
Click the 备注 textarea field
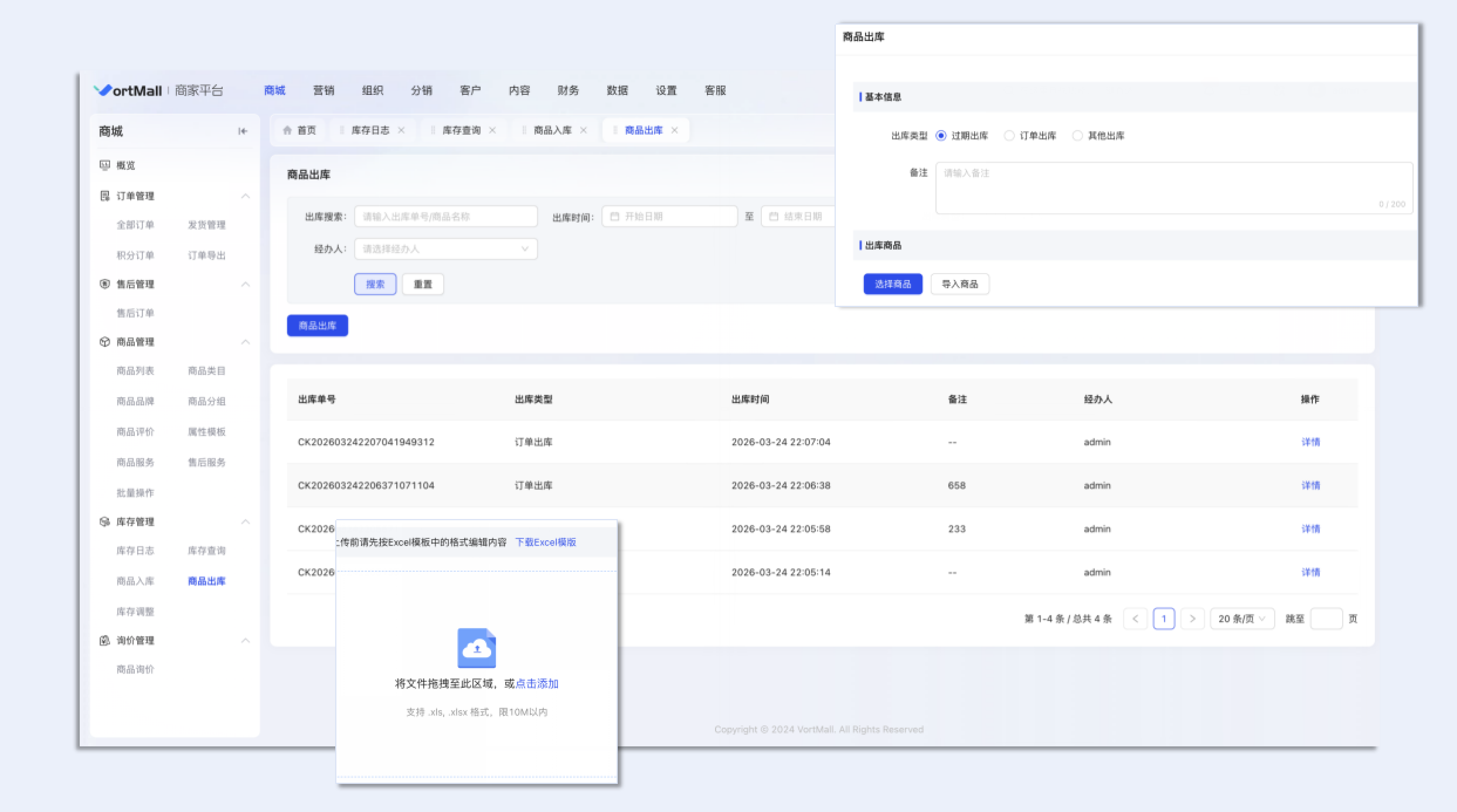click(x=1174, y=187)
